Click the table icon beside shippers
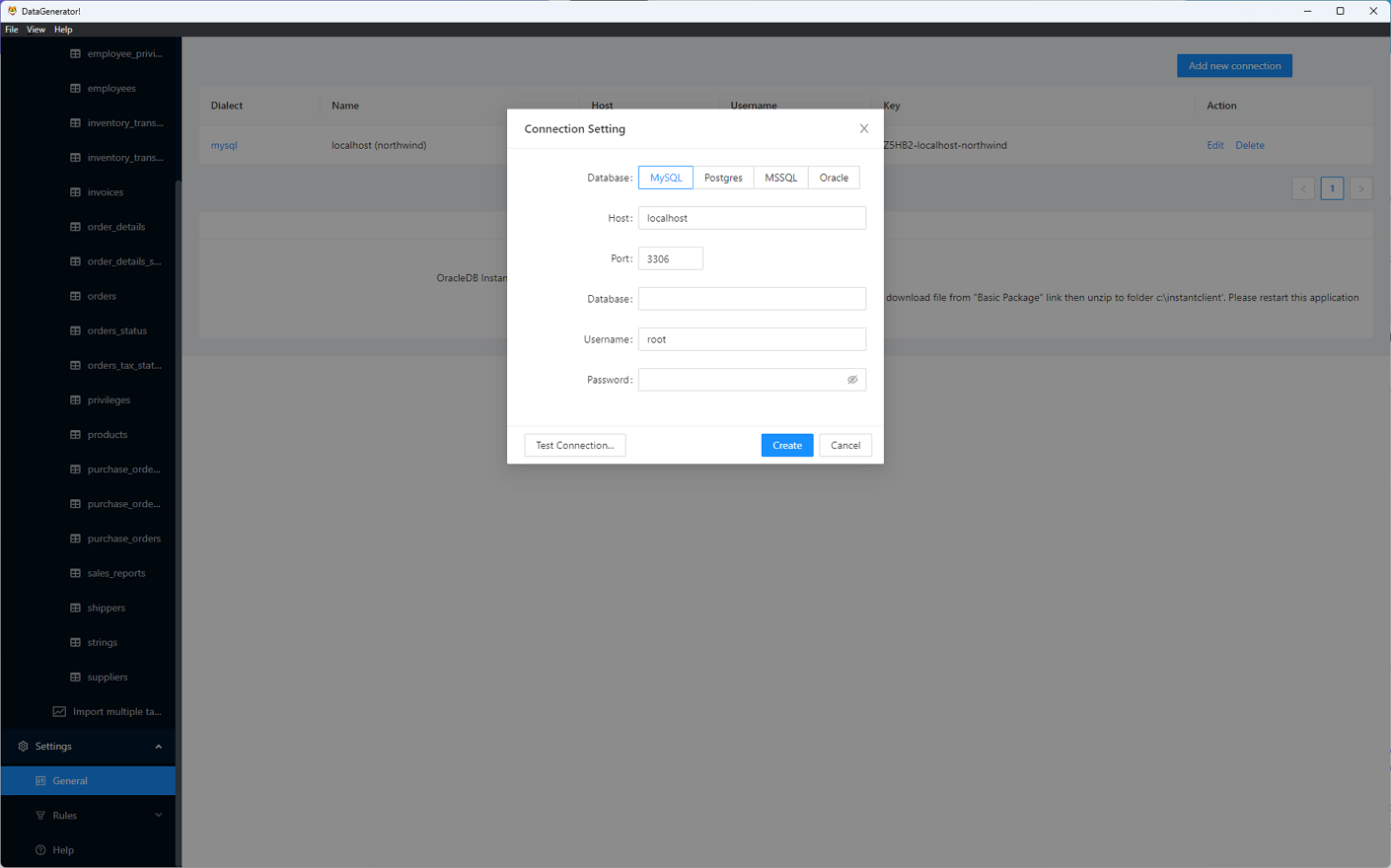The height and width of the screenshot is (868, 1391). [75, 608]
